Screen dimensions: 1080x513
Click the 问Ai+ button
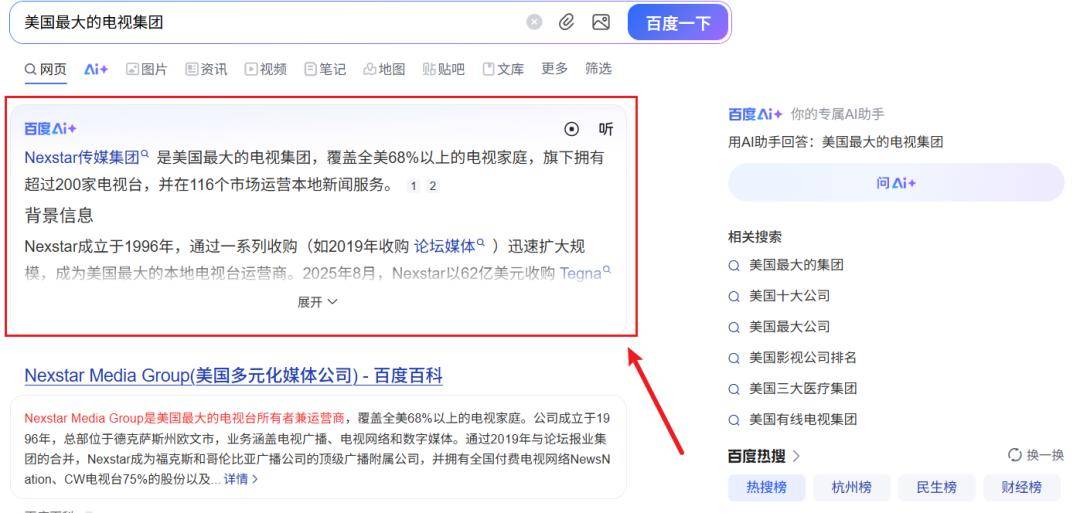895,183
